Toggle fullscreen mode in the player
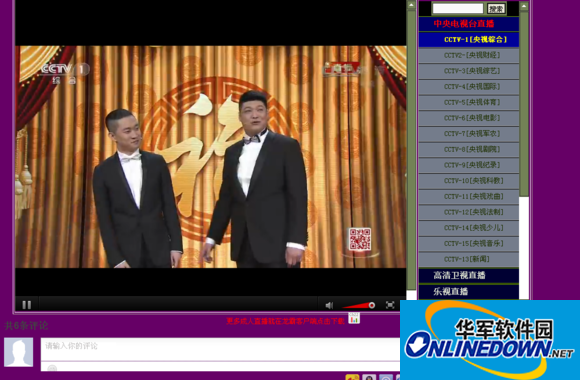 (x=390, y=305)
